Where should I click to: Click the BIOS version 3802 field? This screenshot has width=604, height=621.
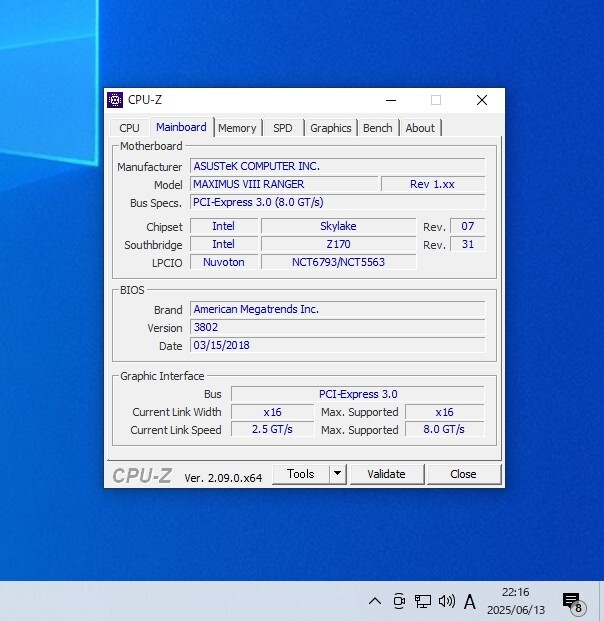pyautogui.click(x=337, y=328)
